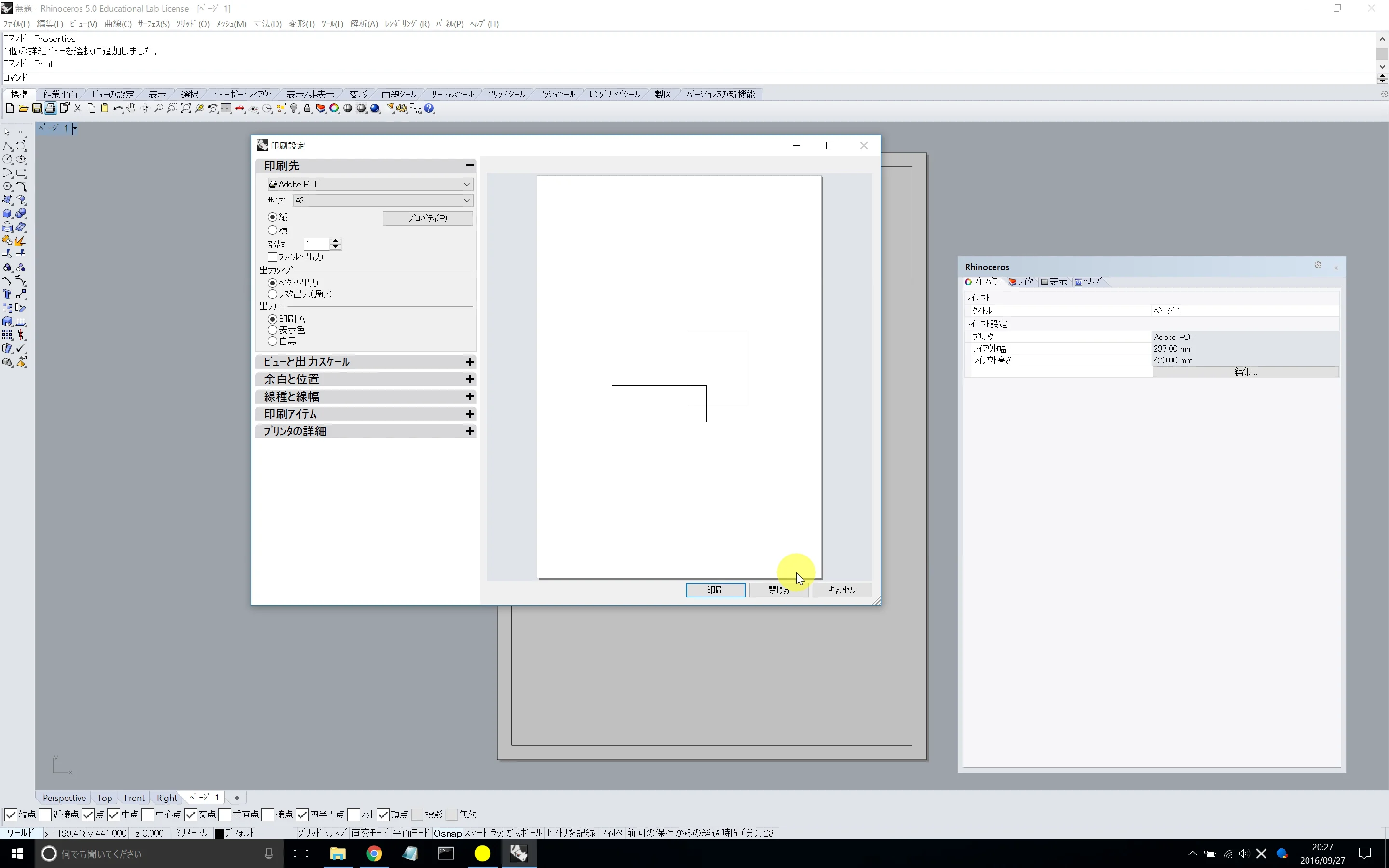
Task: Select the 縦 (portrait) orientation radio button
Action: tap(272, 217)
